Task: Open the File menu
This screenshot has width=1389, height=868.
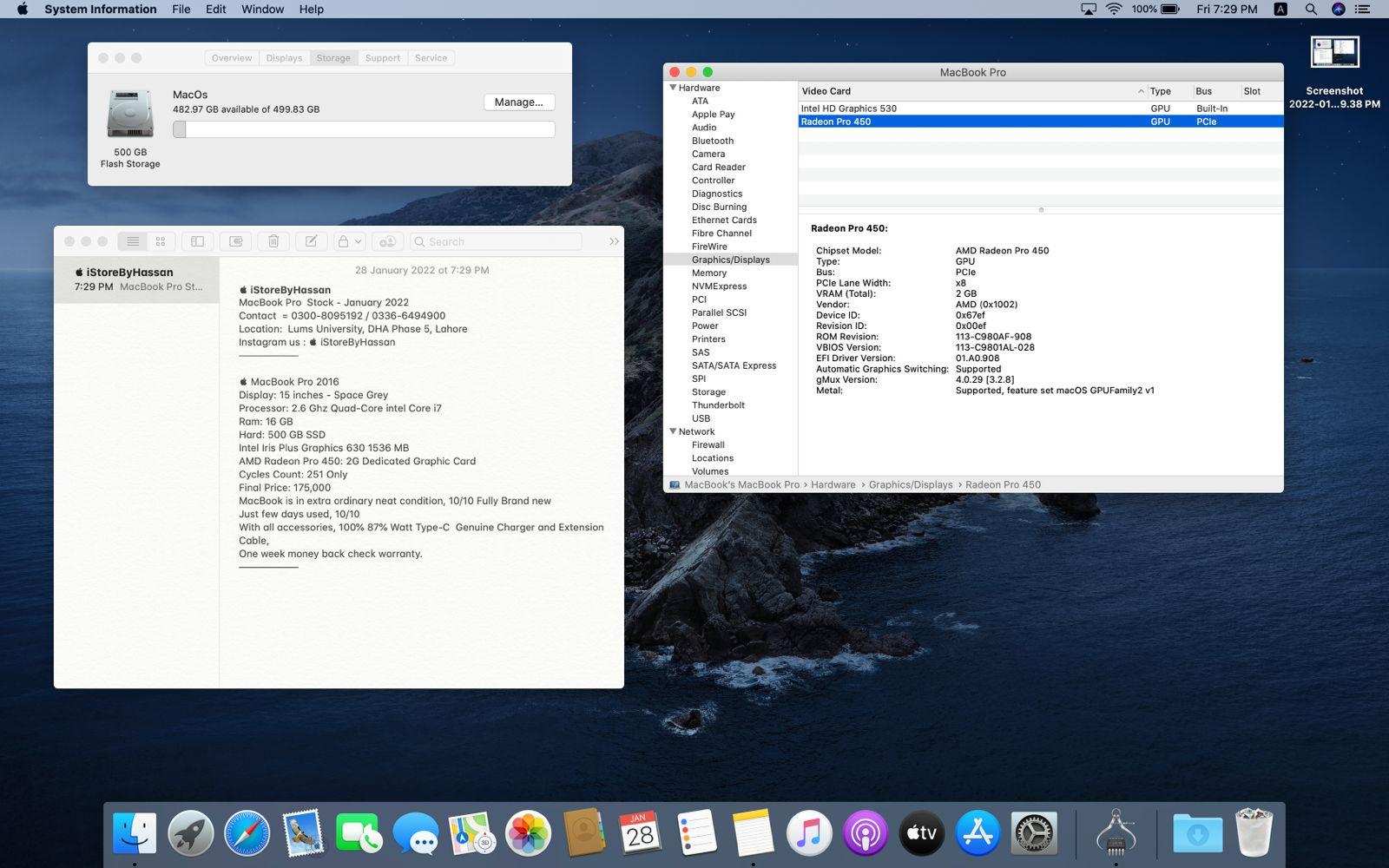Action: point(181,9)
